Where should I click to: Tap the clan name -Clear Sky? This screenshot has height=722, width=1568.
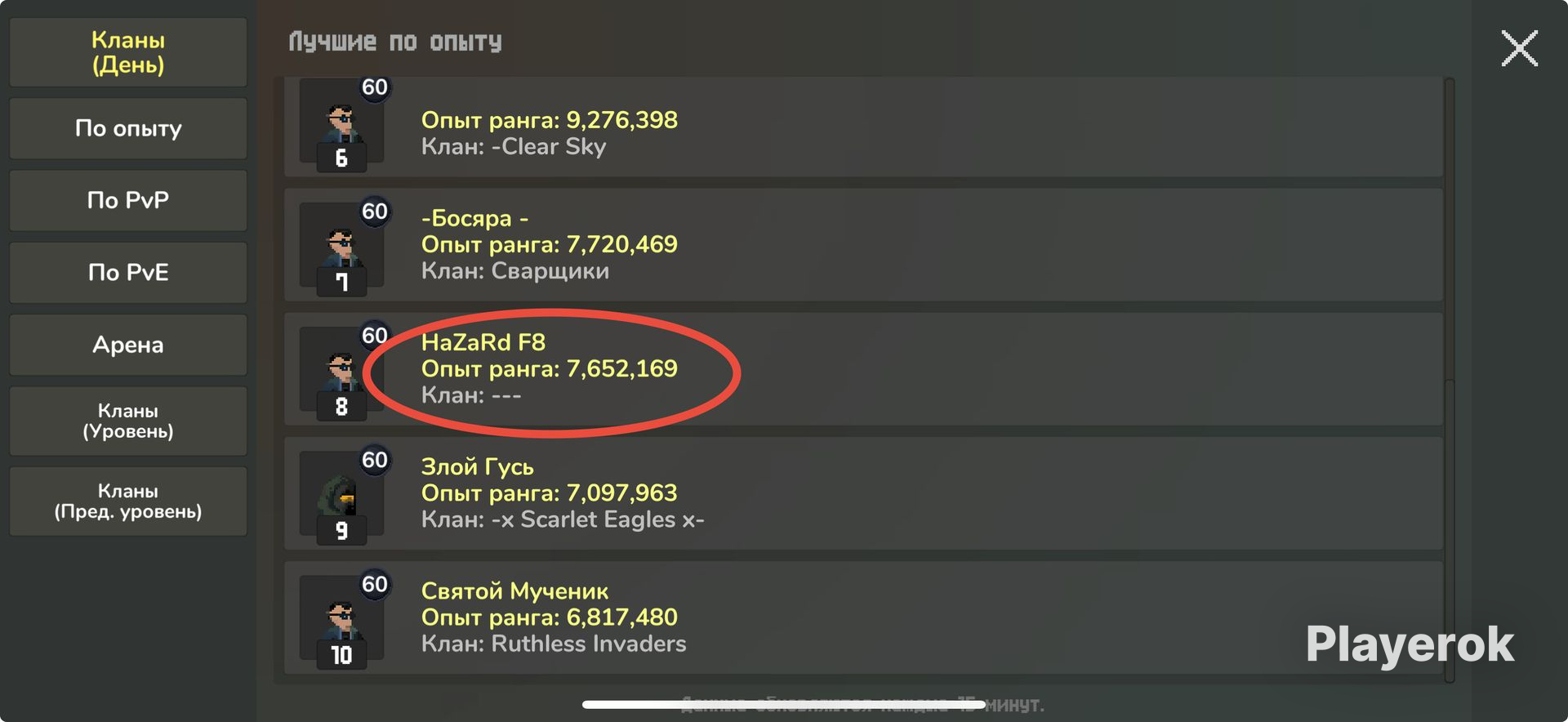pos(549,147)
